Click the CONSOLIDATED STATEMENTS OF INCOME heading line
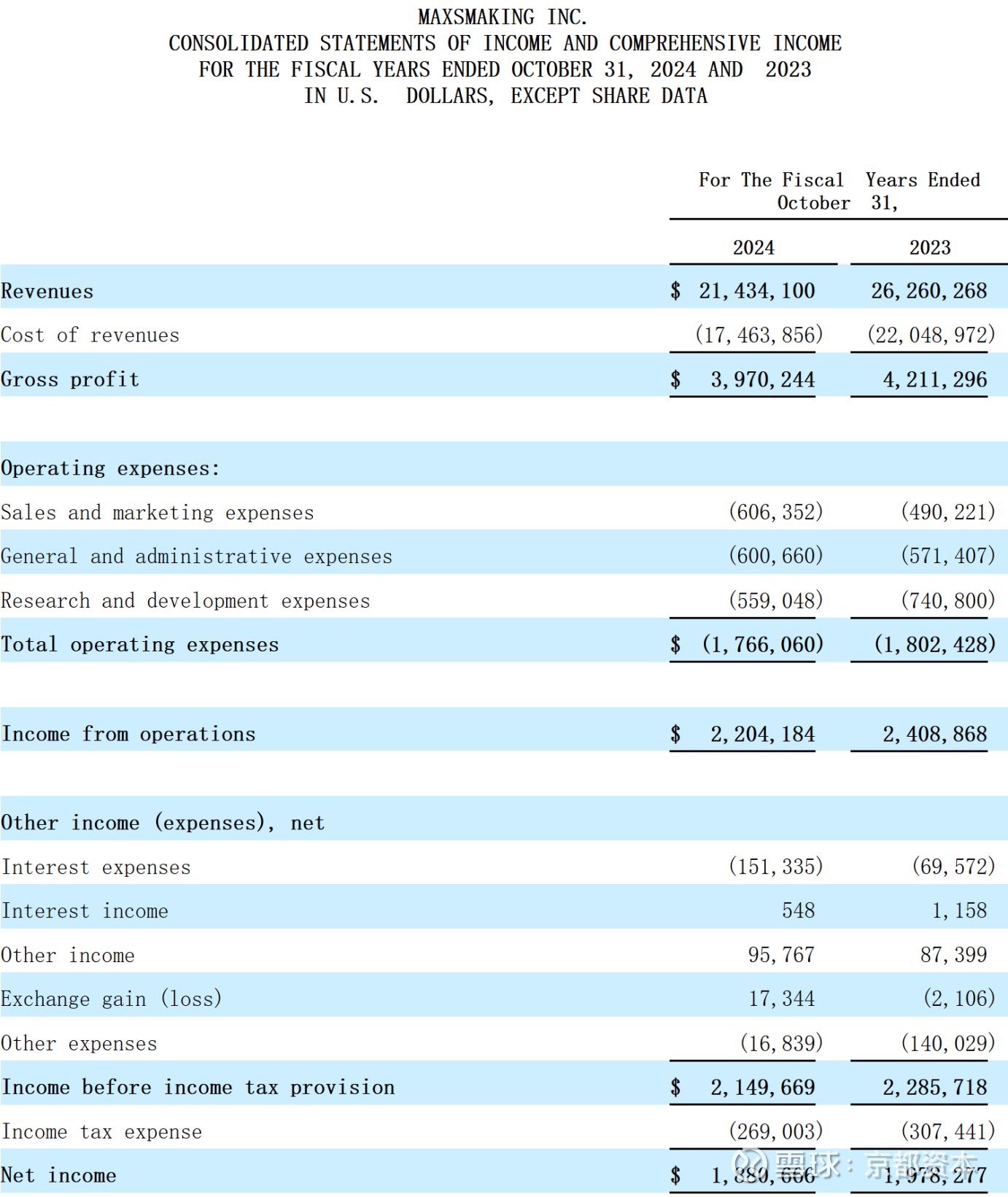1008x1197 pixels. pos(505,43)
